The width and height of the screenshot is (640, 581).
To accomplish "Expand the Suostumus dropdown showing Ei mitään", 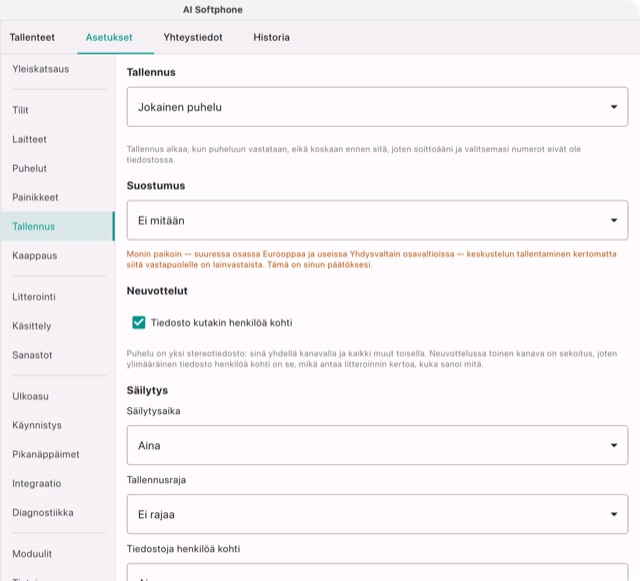I will pyautogui.click(x=377, y=220).
